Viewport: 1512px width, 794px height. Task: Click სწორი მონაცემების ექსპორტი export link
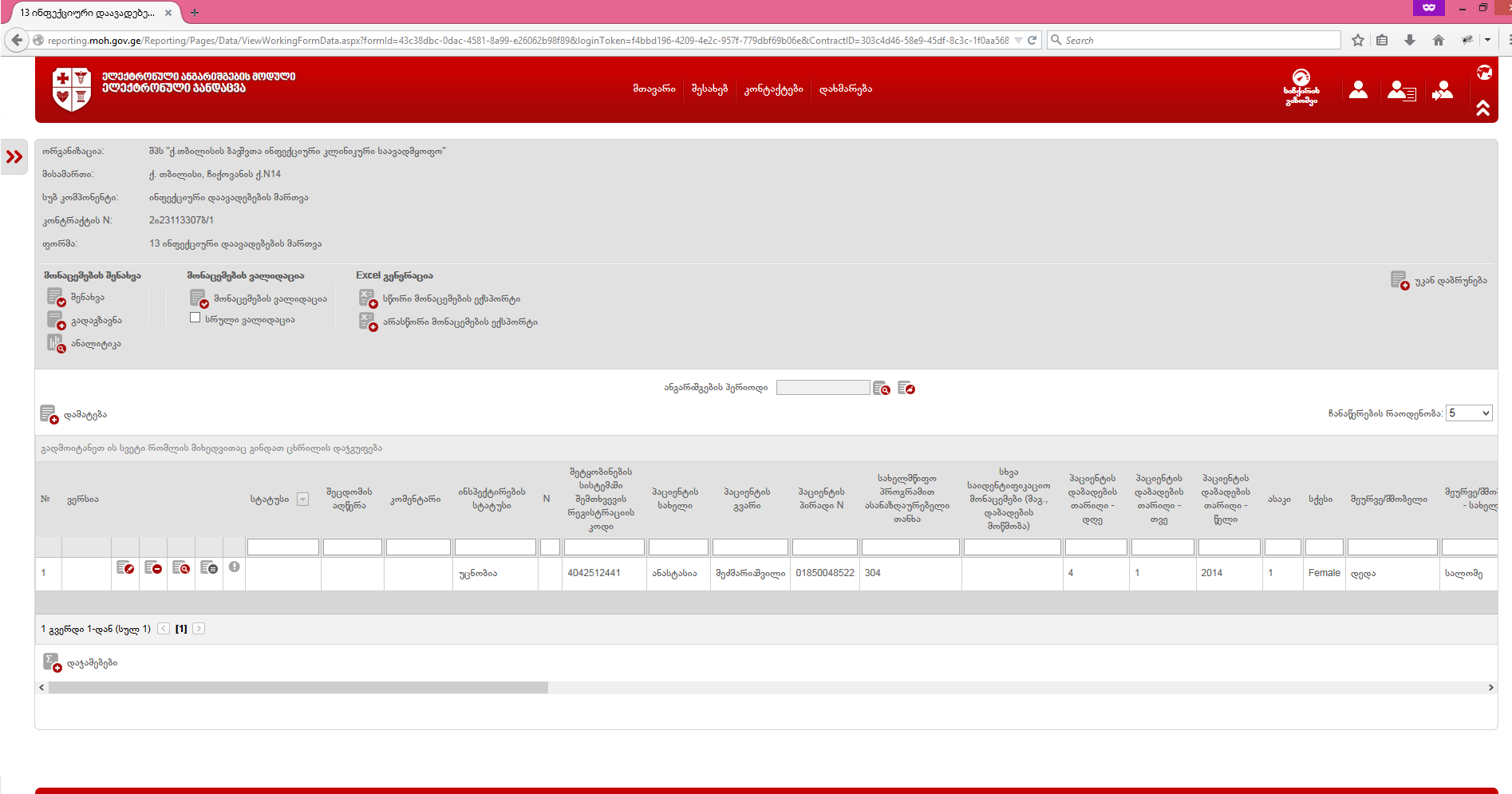point(451,299)
